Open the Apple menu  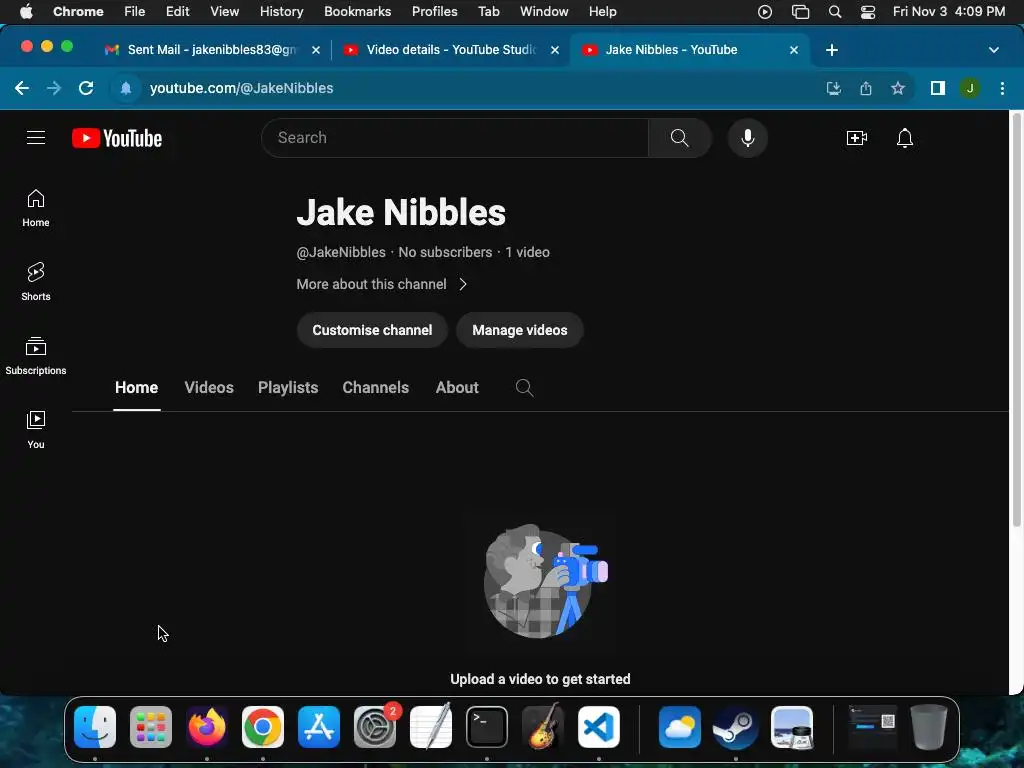[25, 12]
